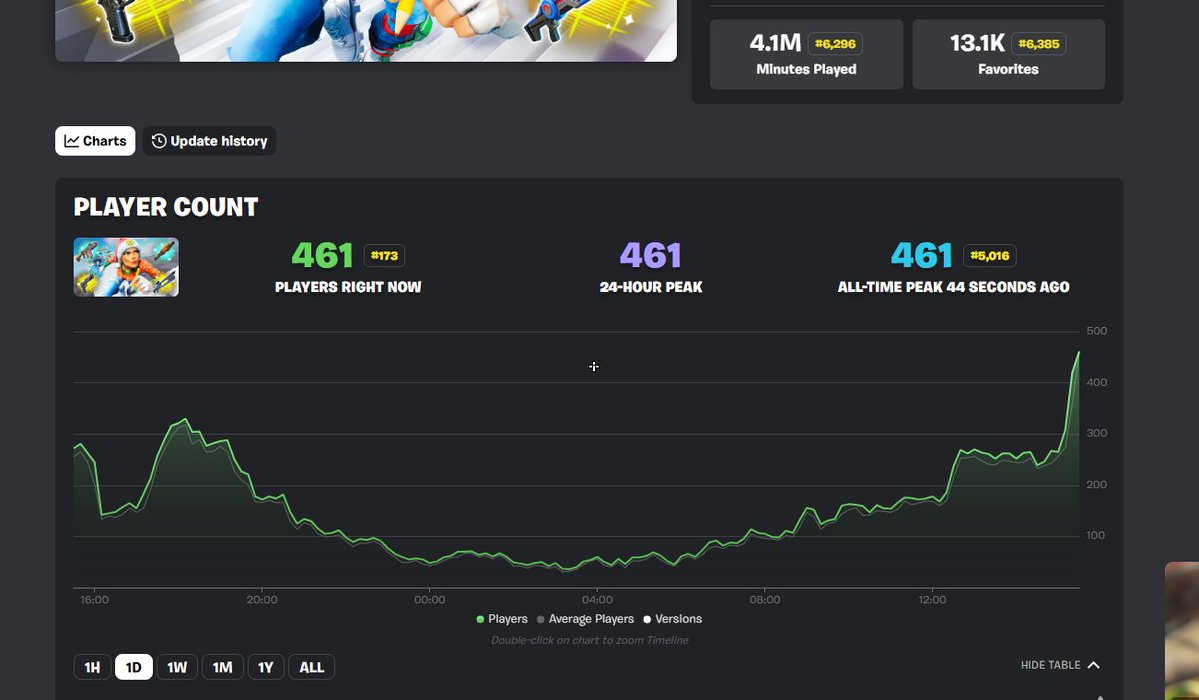Click the PLAYERS RIGHT NOW label
This screenshot has height=700, width=1199.
[348, 287]
